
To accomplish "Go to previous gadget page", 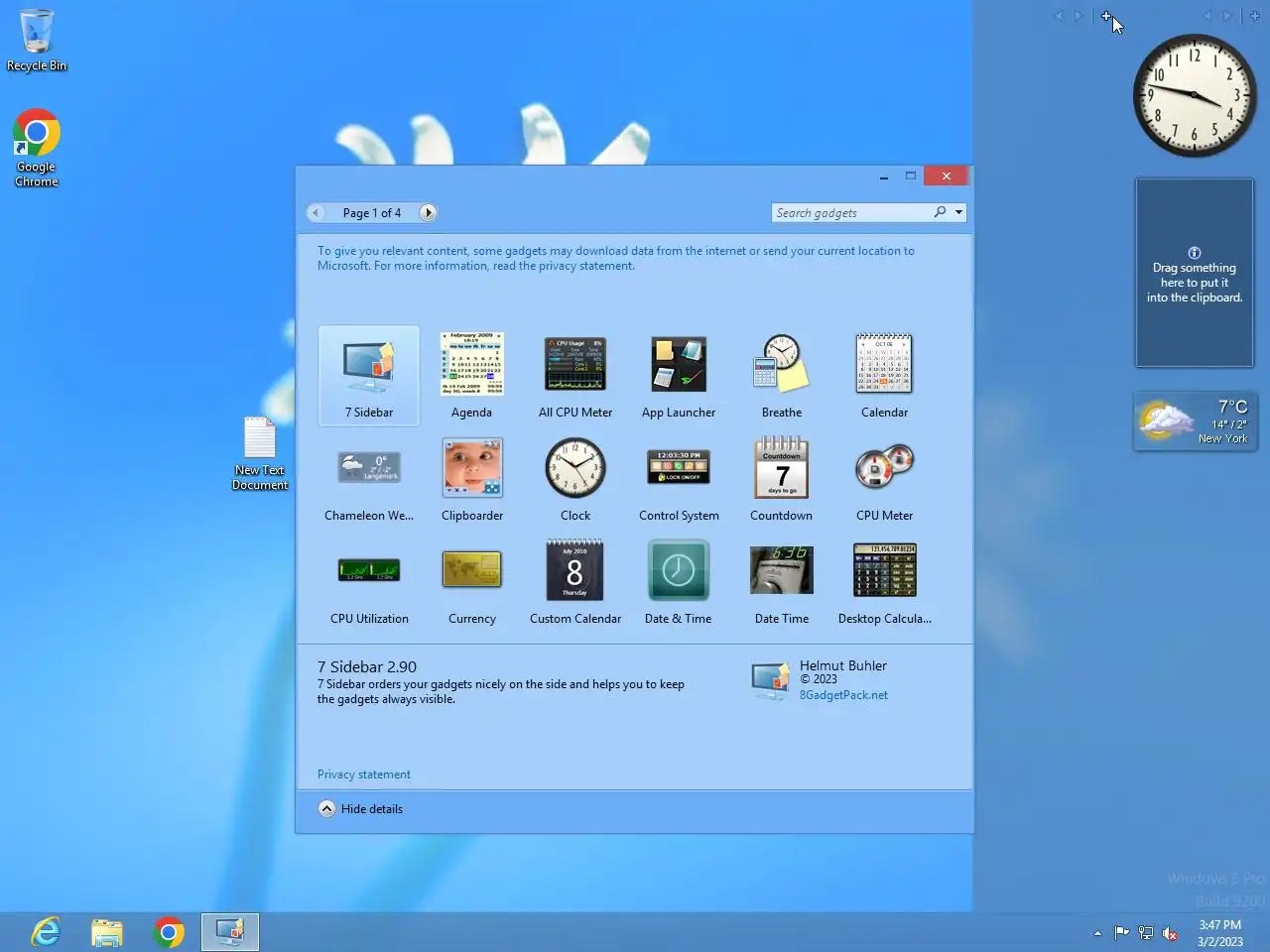I will click(x=316, y=212).
